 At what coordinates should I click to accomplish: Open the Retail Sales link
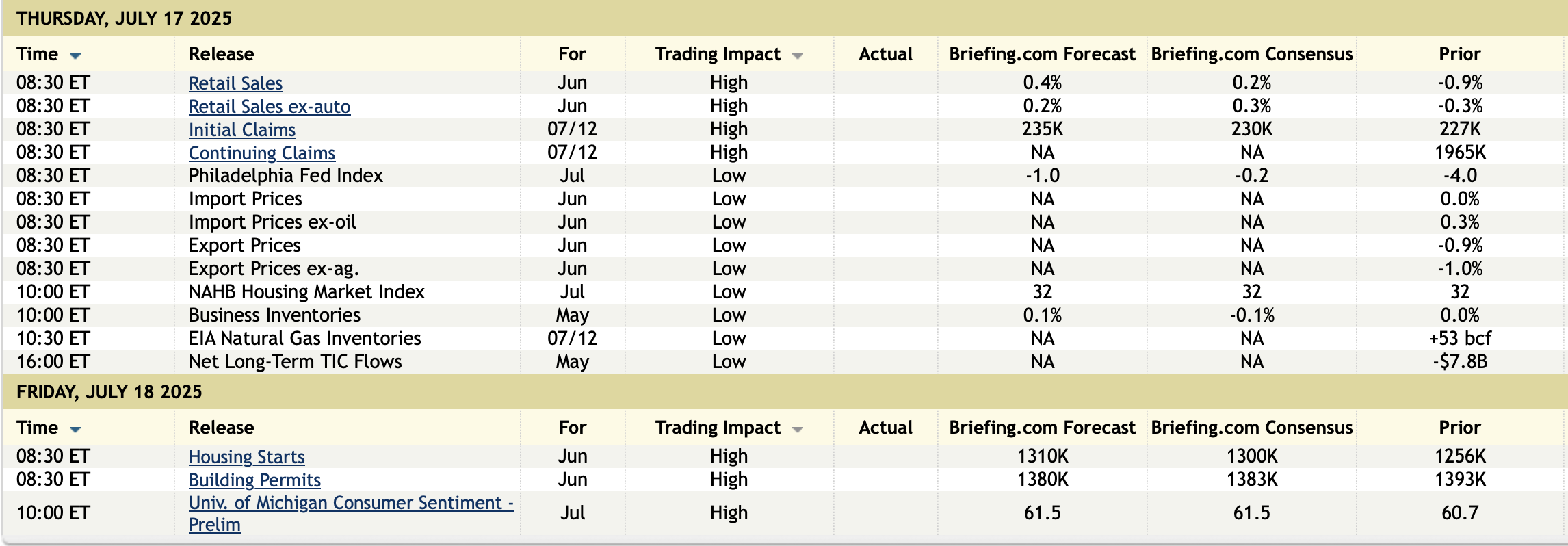[x=235, y=83]
